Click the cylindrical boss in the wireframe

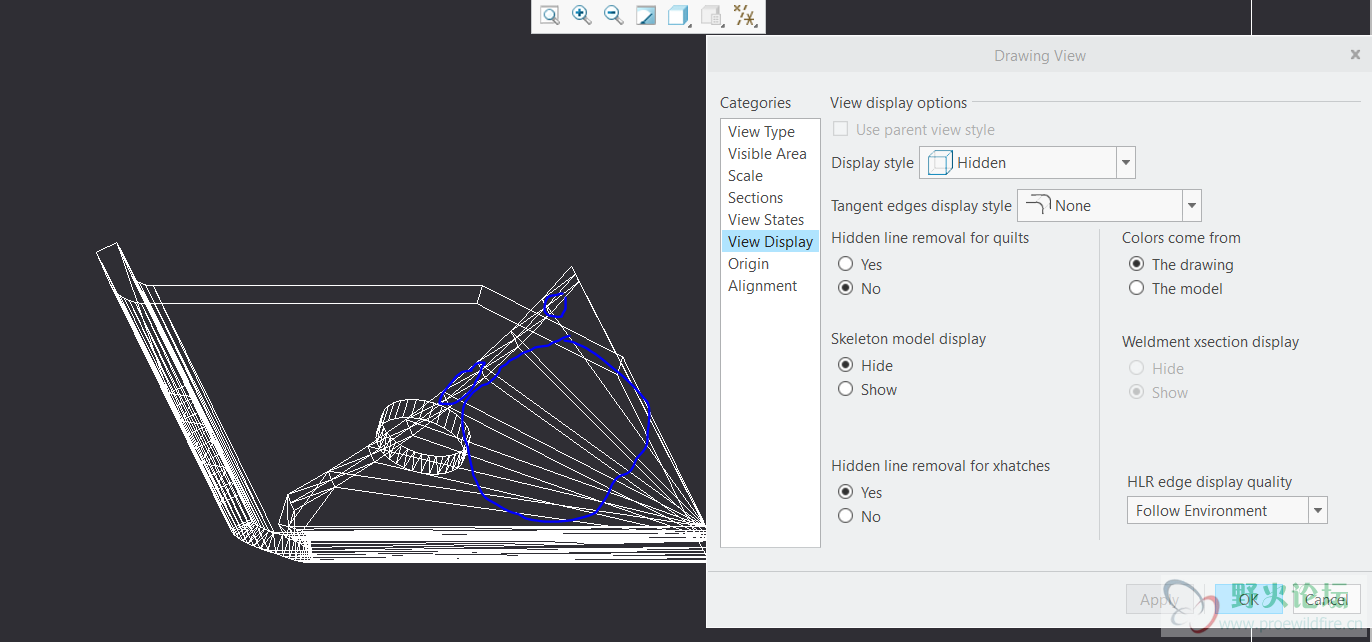click(422, 436)
